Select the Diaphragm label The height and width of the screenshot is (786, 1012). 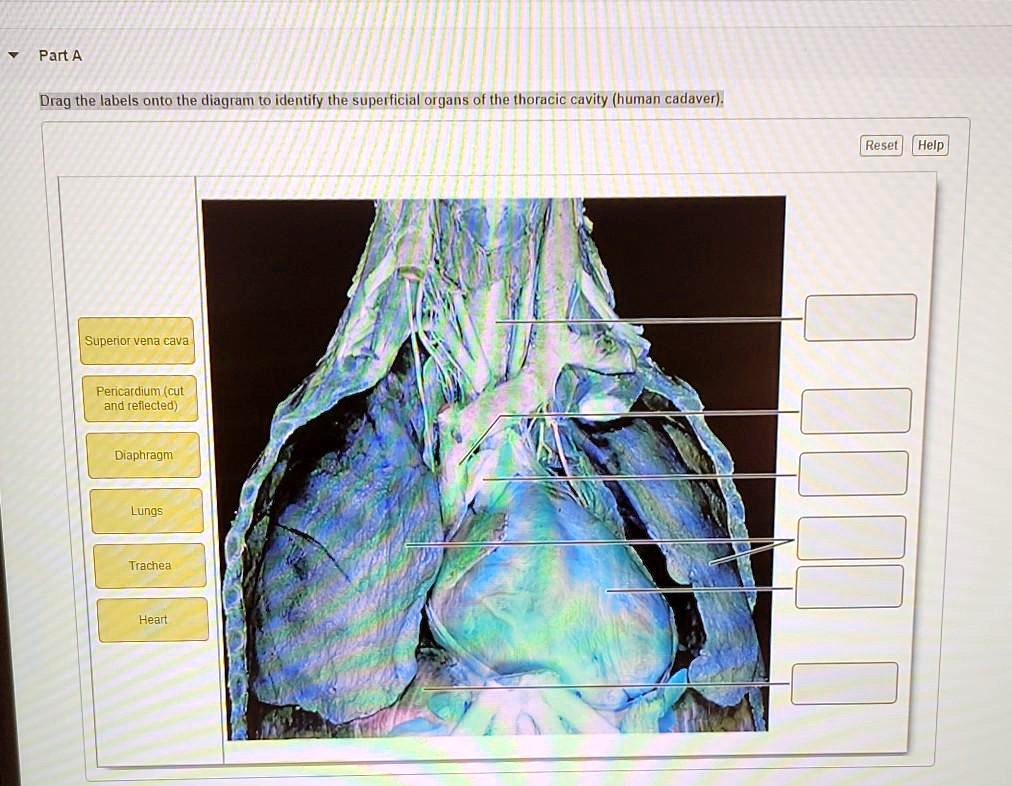pyautogui.click(x=144, y=455)
